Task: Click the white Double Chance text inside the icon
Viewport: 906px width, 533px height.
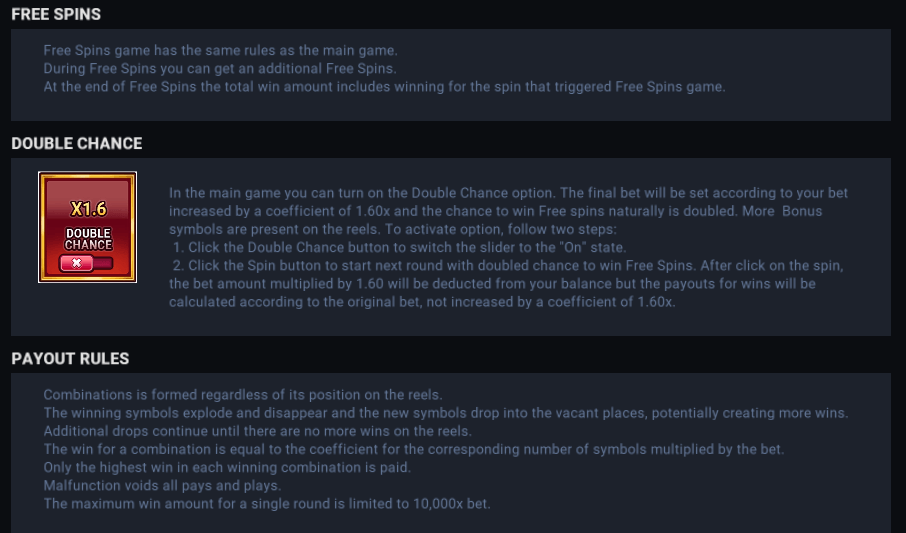Action: pos(88,239)
